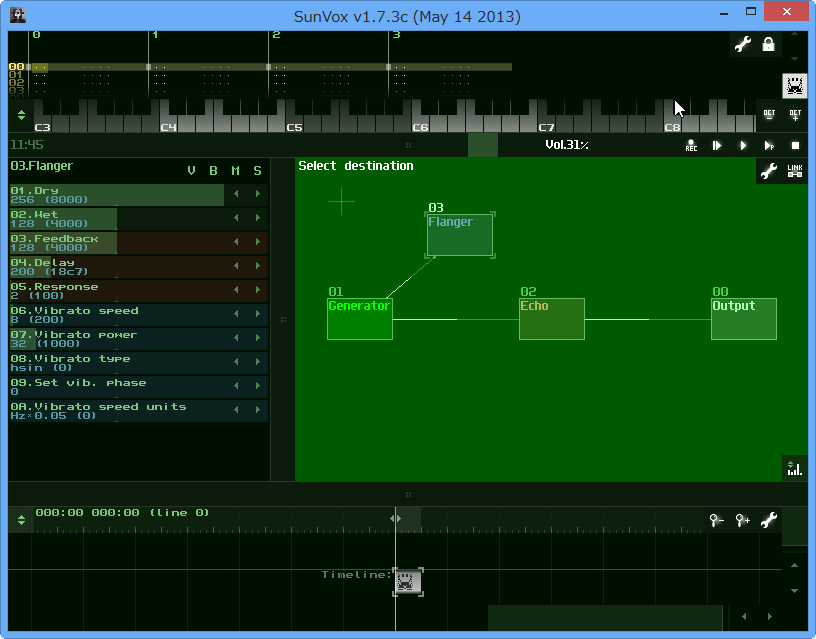
Task: Adjust the Vol.31% volume slider
Action: [567, 145]
